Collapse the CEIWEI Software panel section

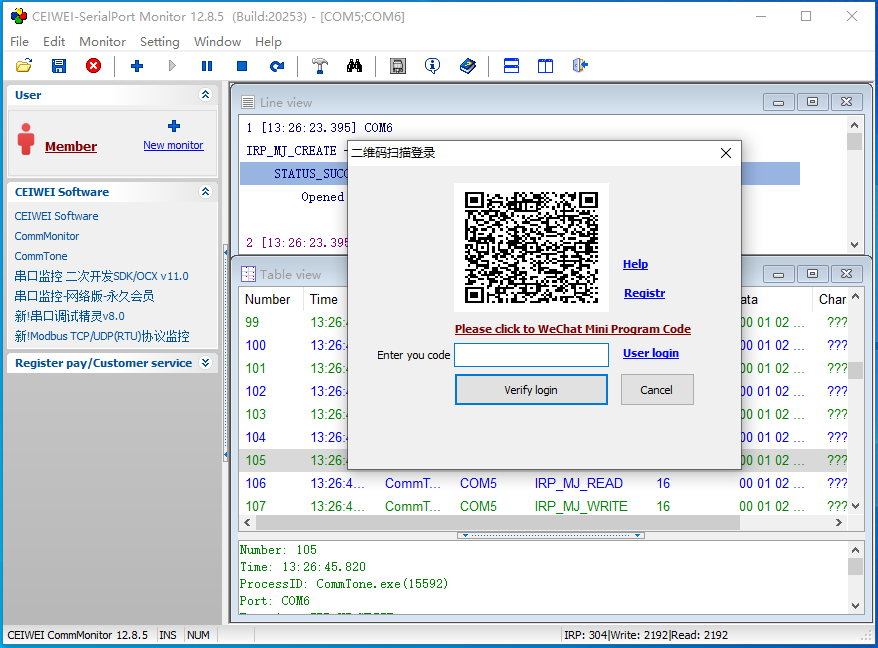coord(205,192)
